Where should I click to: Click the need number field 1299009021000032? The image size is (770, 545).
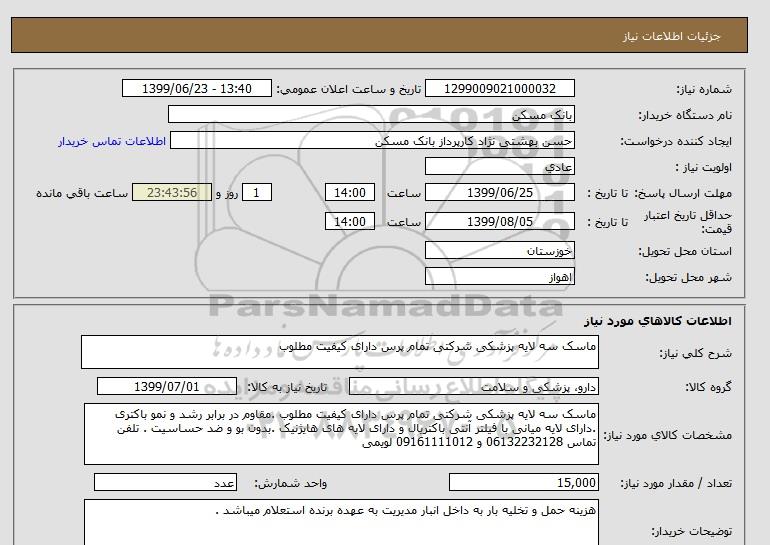coord(501,89)
